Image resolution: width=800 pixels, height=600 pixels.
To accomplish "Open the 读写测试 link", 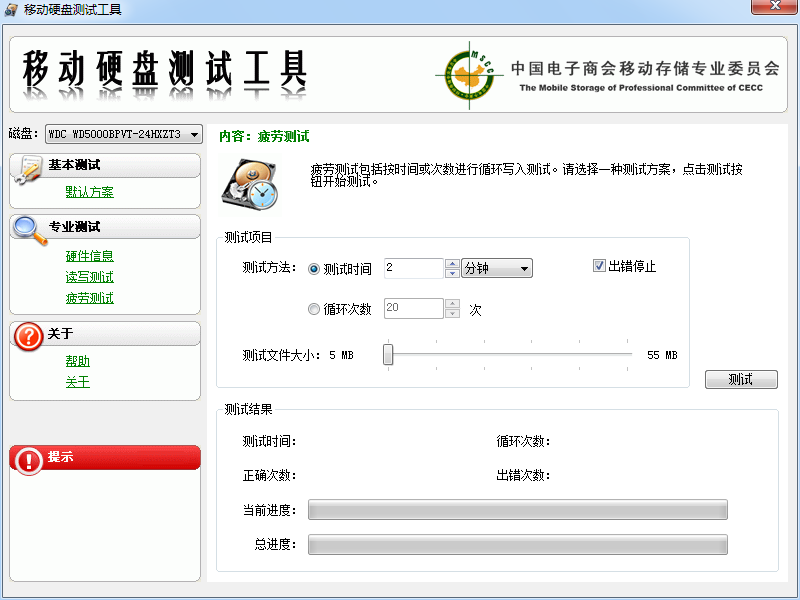I will pyautogui.click(x=90, y=277).
